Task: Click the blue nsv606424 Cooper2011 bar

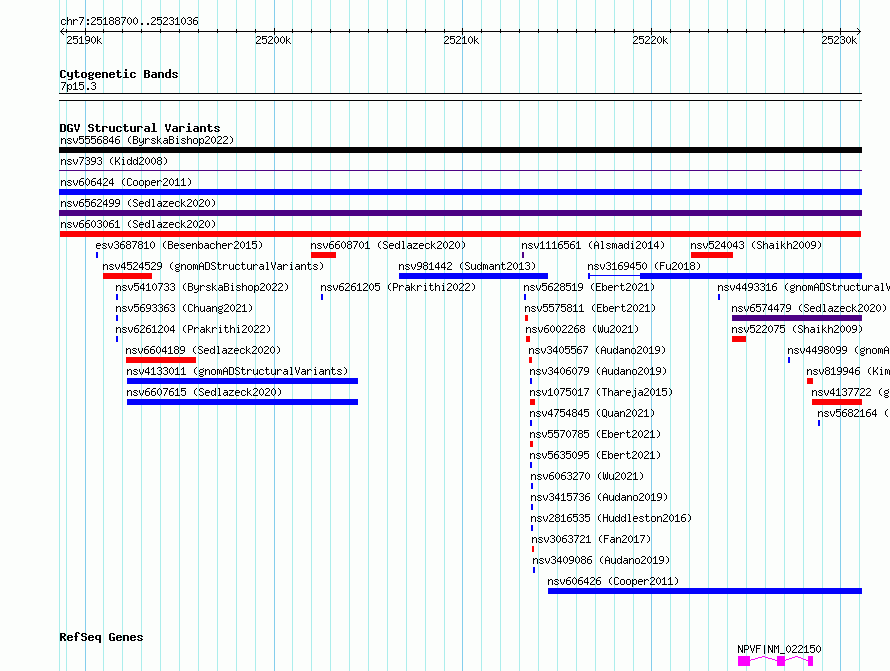Action: [x=460, y=192]
